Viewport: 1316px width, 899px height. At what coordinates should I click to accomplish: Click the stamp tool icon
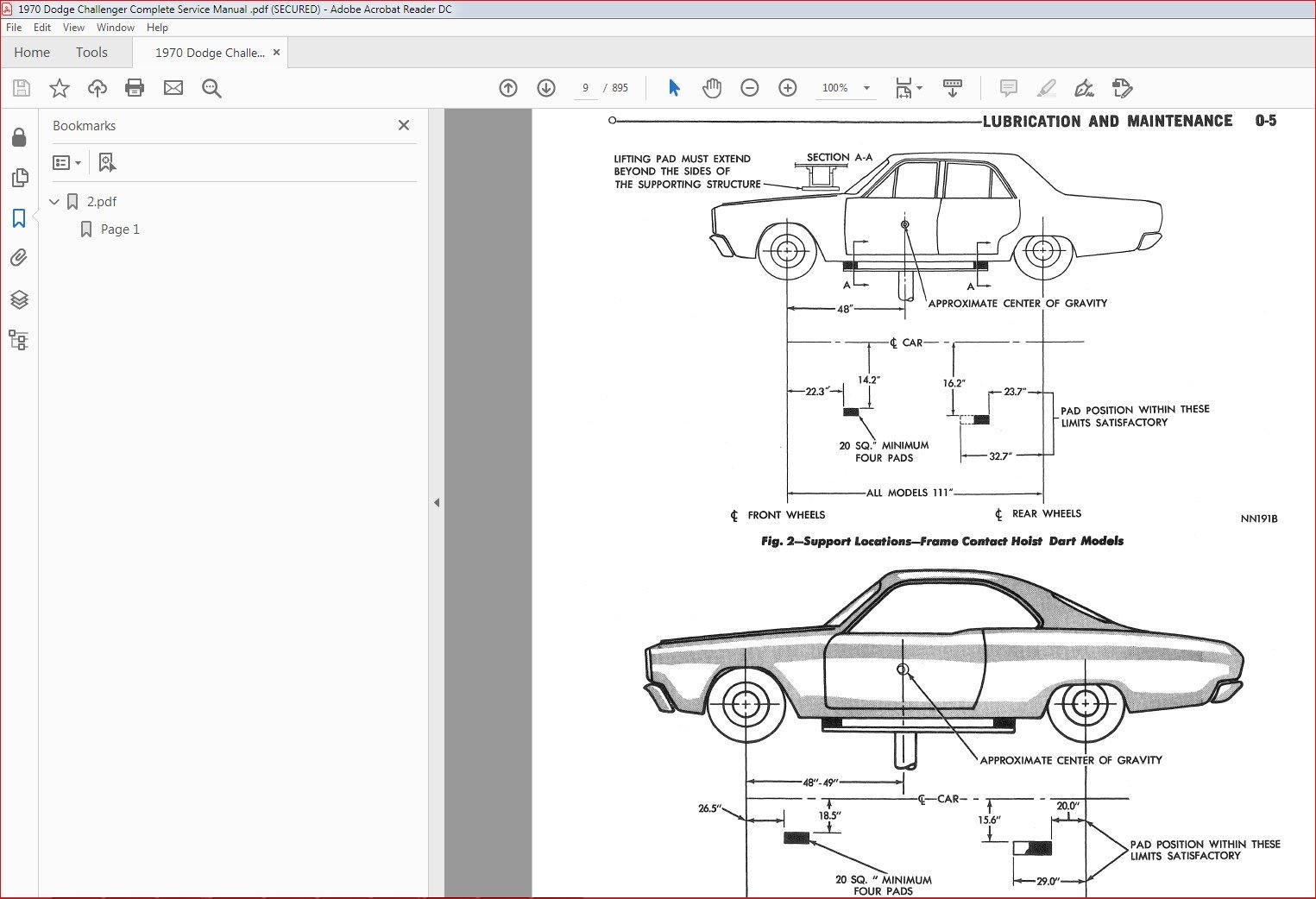(1122, 88)
